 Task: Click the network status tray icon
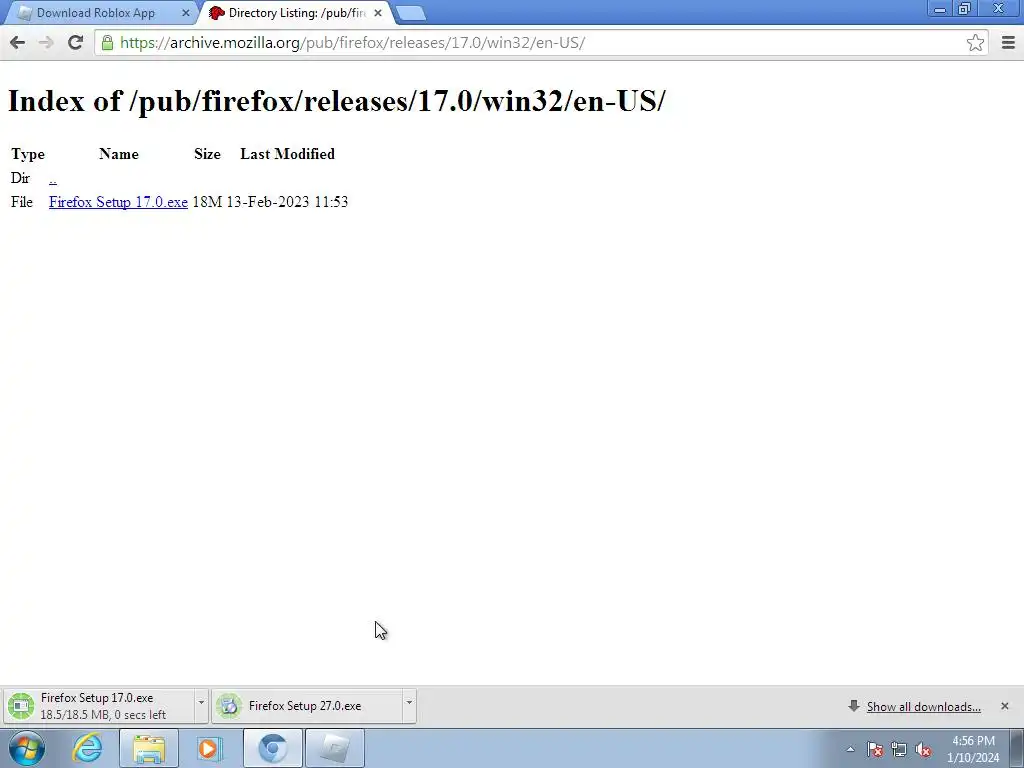tap(899, 749)
